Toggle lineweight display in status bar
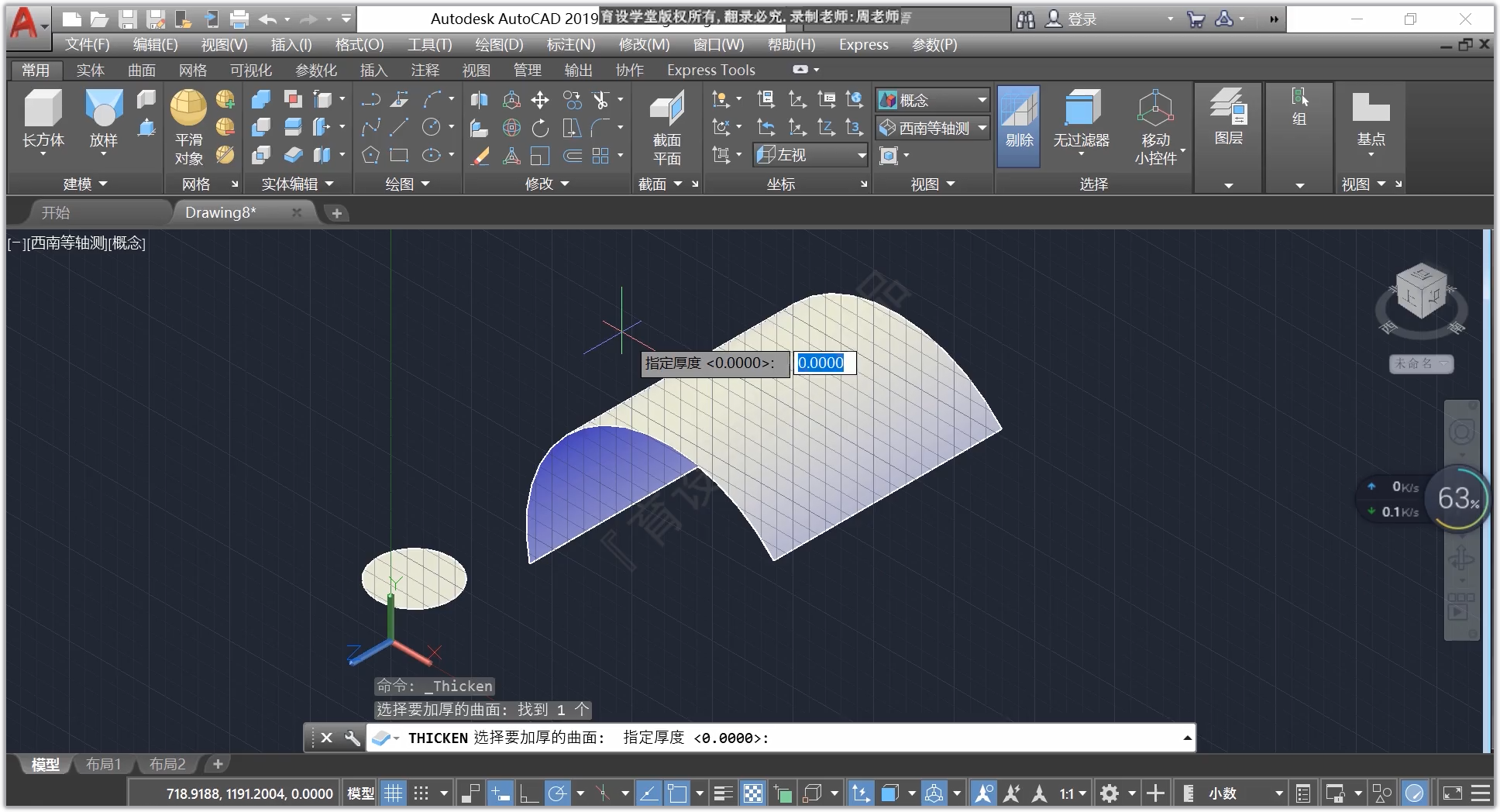The image size is (1500, 812). (x=724, y=793)
